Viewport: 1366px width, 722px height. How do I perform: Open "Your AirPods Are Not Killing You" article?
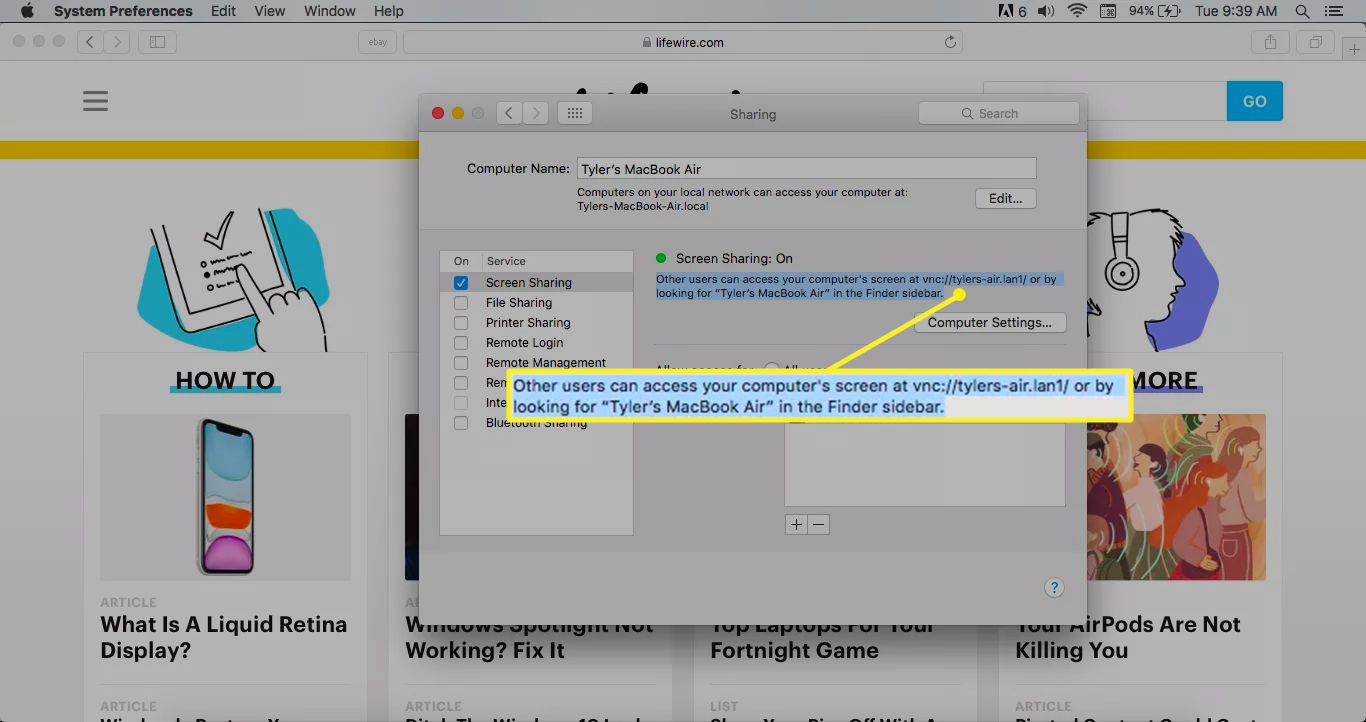[x=1128, y=637]
